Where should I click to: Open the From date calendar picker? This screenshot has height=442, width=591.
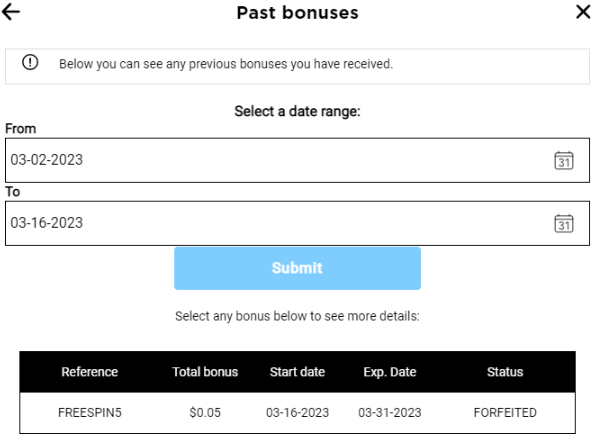(x=564, y=161)
